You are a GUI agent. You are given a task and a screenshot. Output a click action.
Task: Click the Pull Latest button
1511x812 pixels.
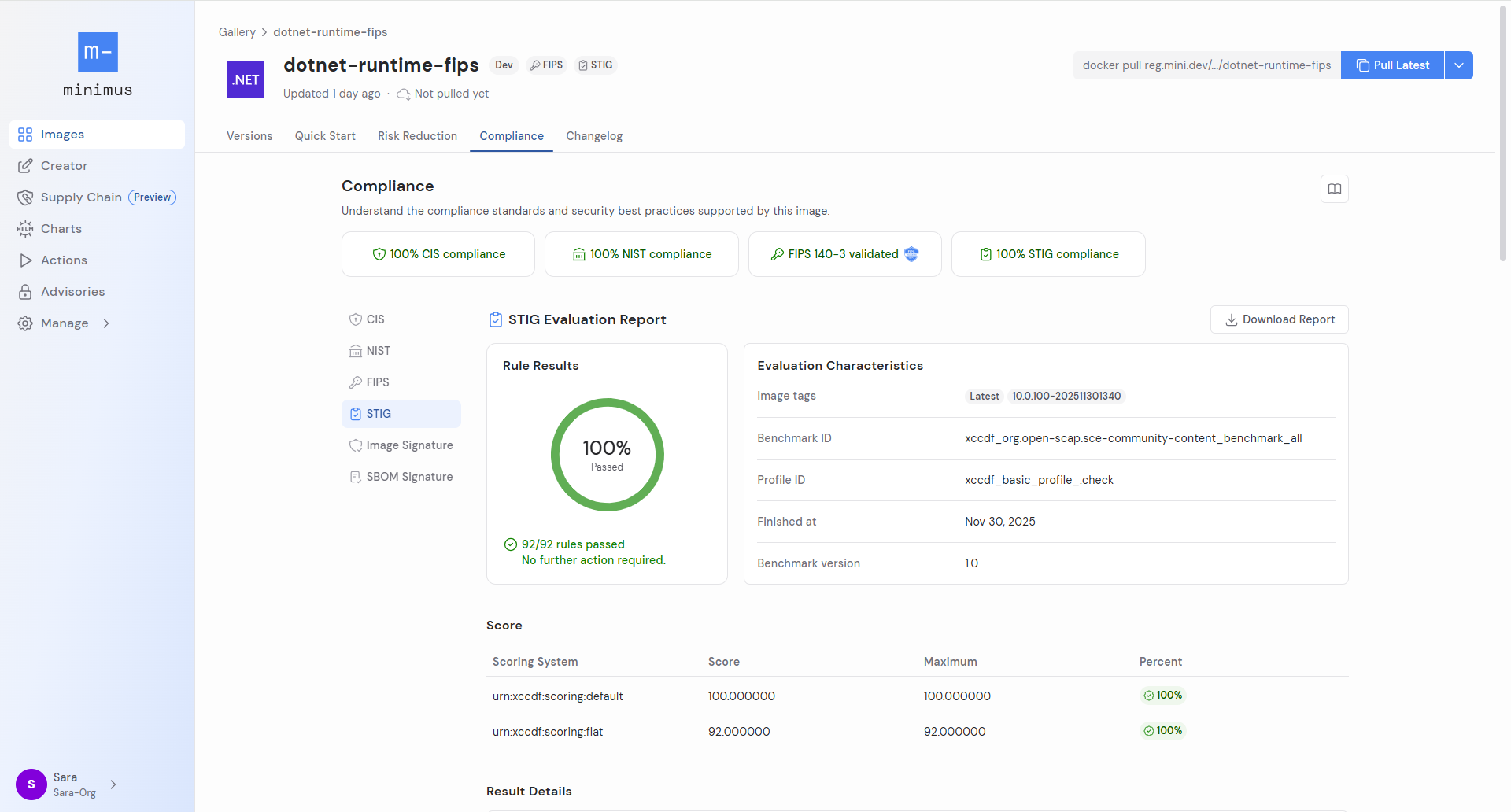1392,65
